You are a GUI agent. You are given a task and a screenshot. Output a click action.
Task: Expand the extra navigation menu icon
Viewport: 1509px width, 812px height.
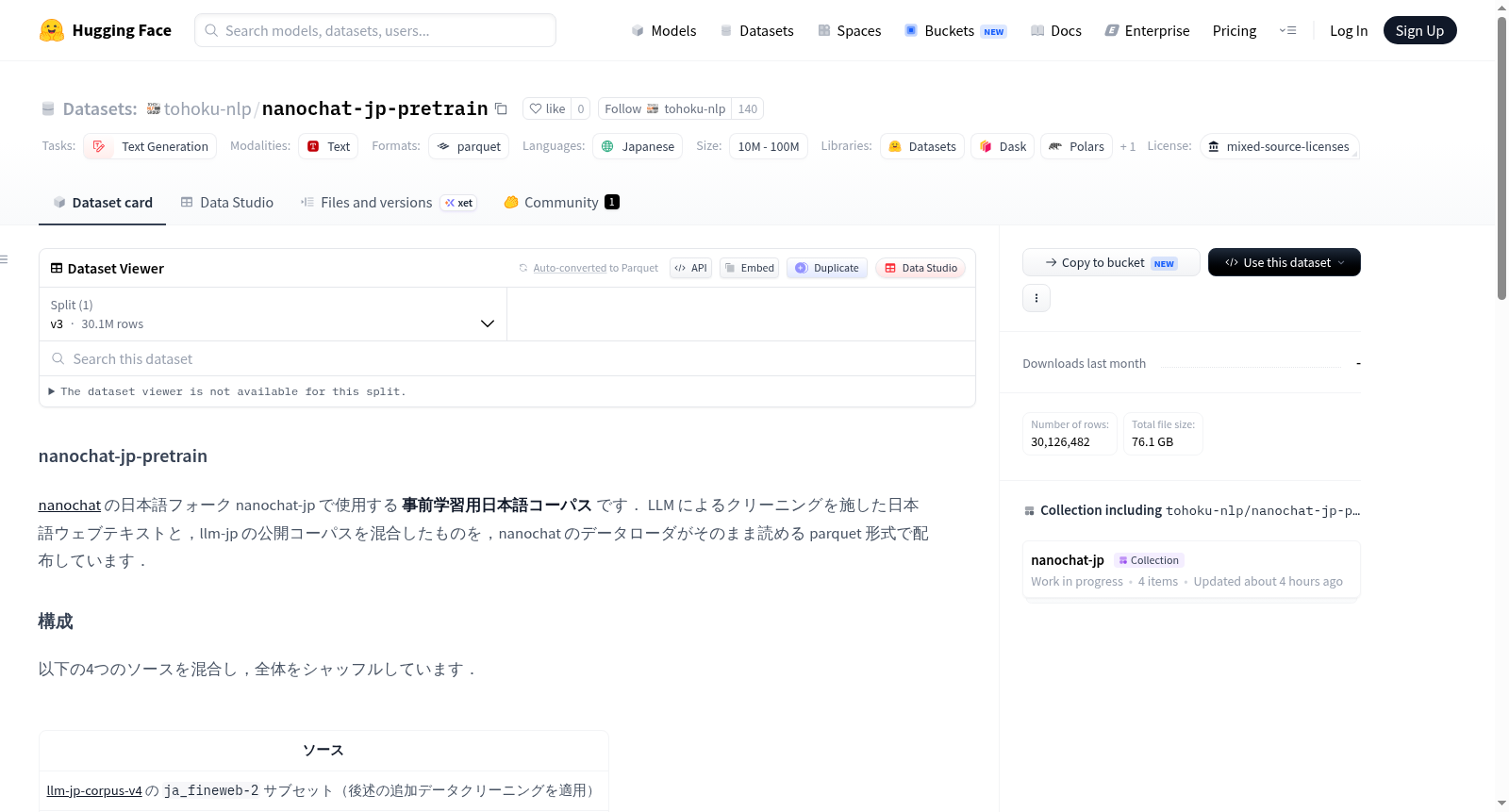tap(1287, 30)
